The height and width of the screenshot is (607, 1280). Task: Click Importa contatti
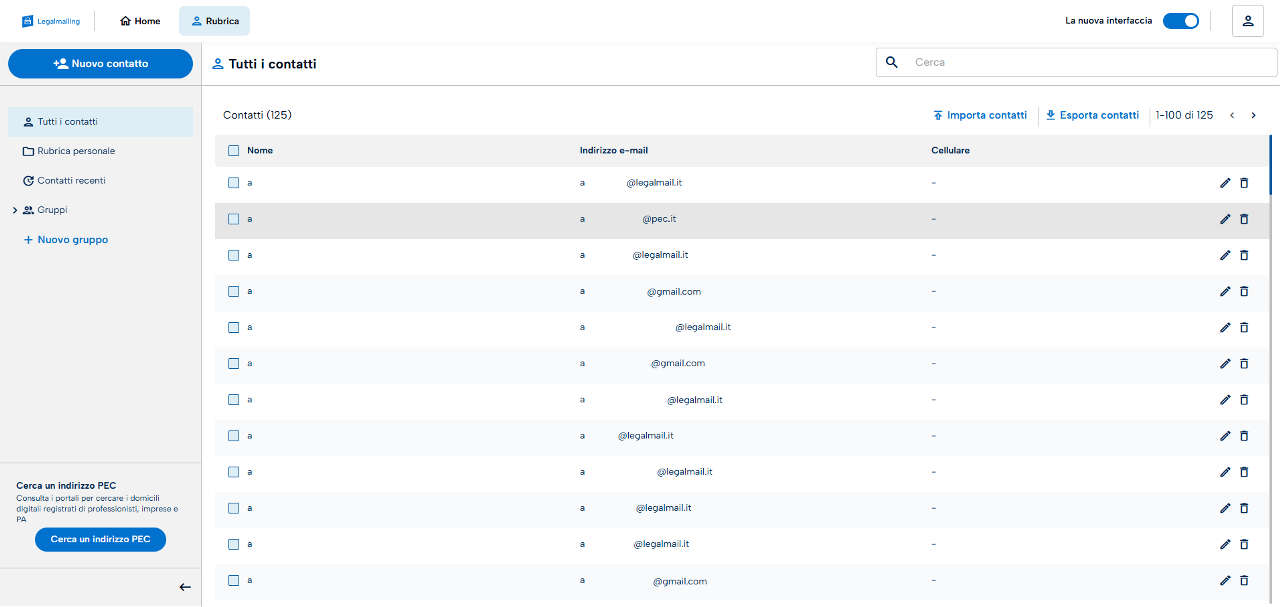pos(979,115)
